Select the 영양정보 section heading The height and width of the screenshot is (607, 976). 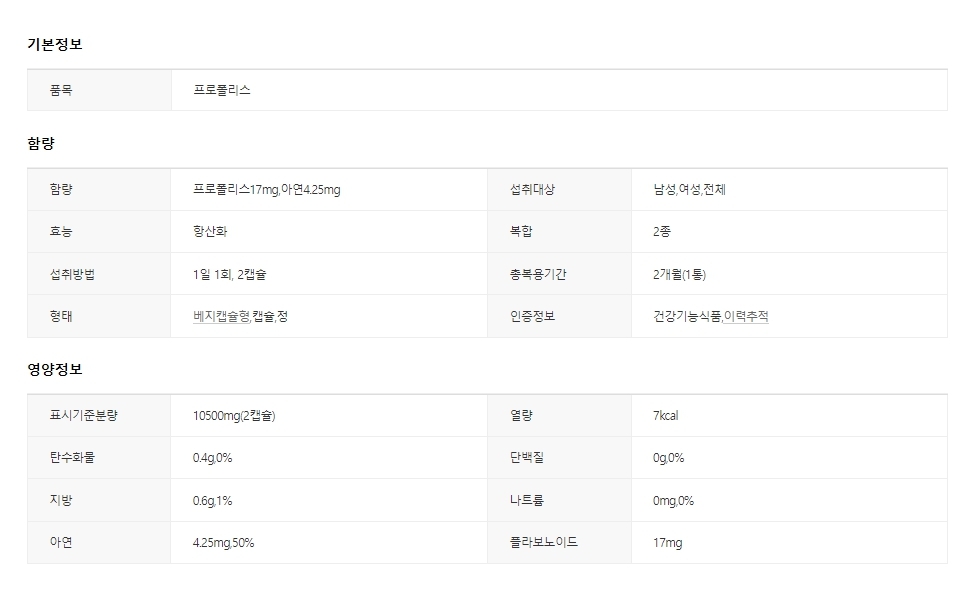tap(54, 369)
